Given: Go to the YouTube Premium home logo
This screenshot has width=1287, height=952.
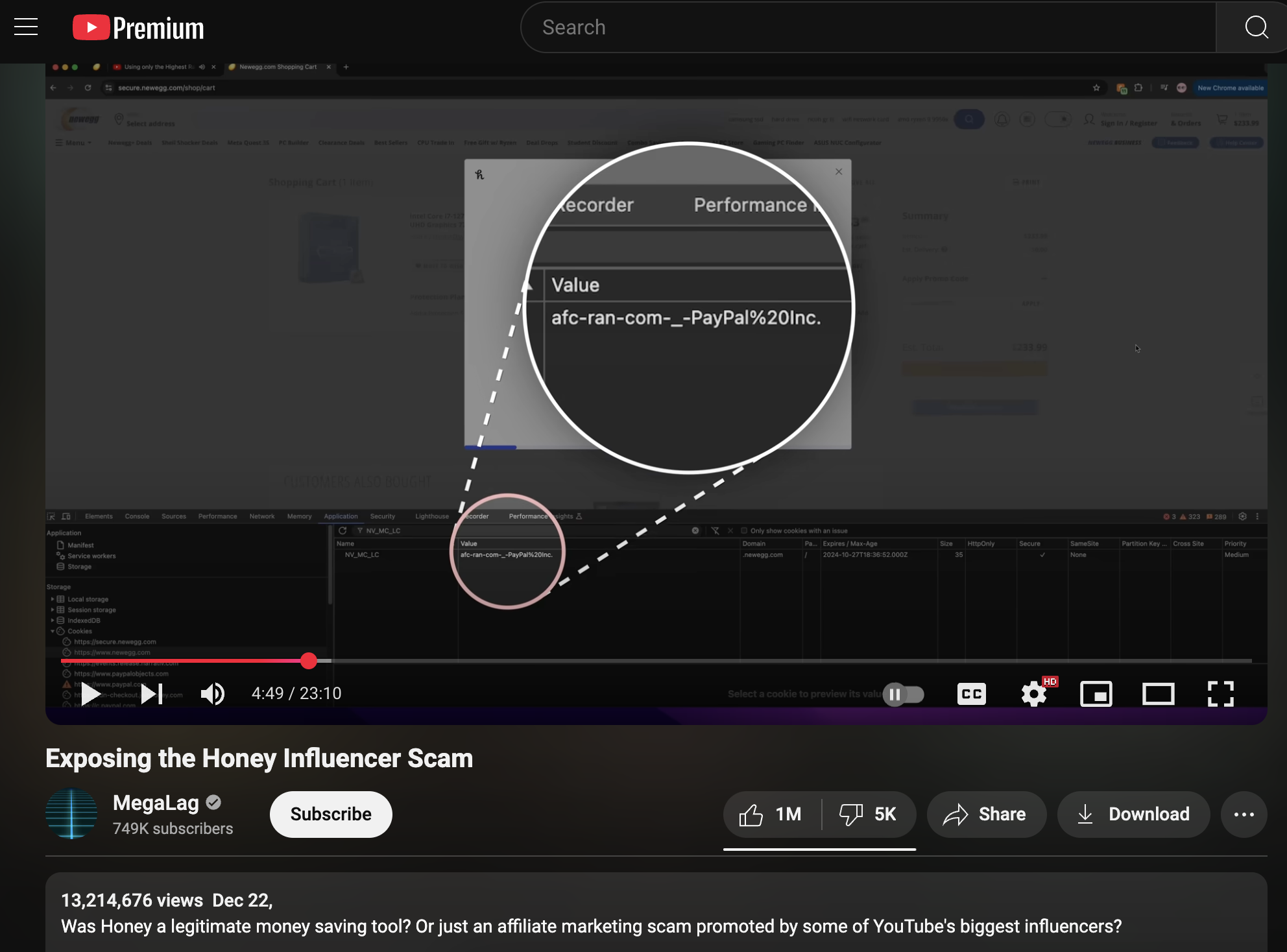Looking at the screenshot, I should point(138,28).
